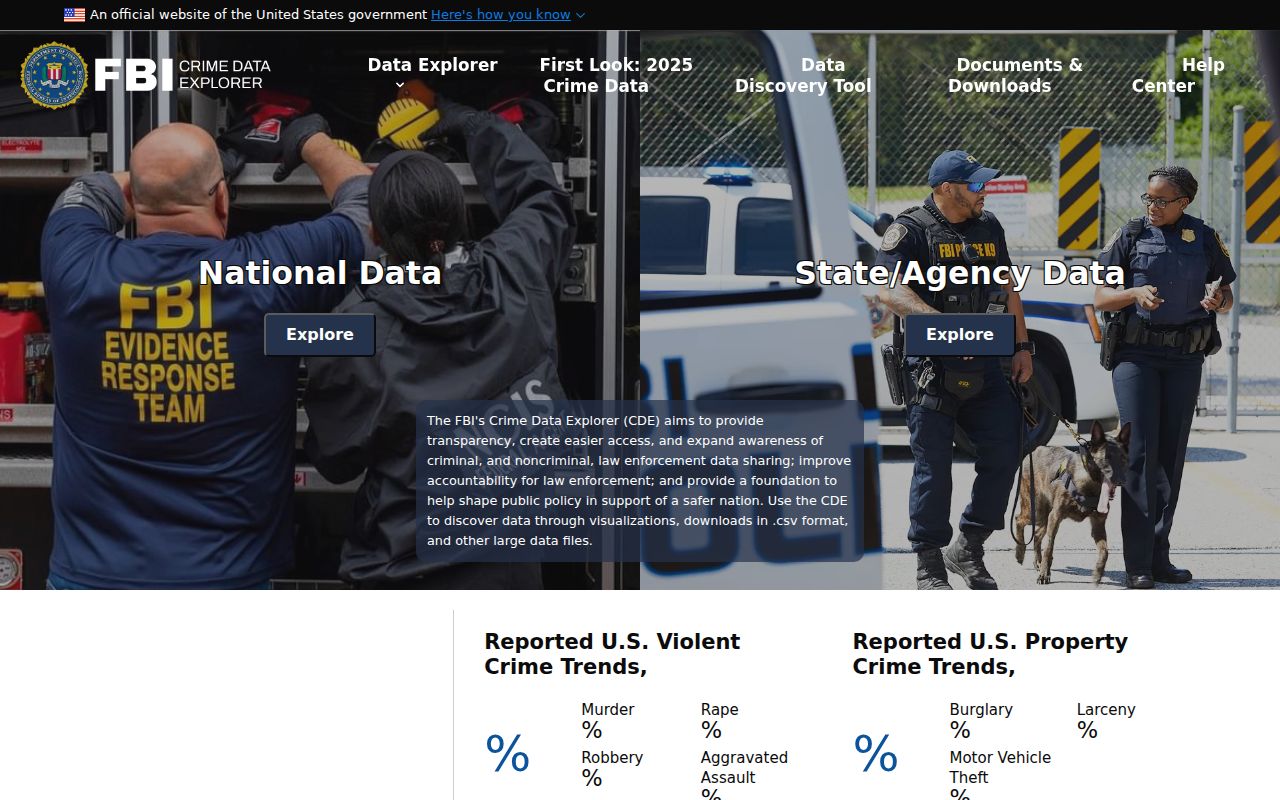This screenshot has width=1280, height=800.
Task: Open Documents & Downloads page
Action: click(x=1015, y=75)
